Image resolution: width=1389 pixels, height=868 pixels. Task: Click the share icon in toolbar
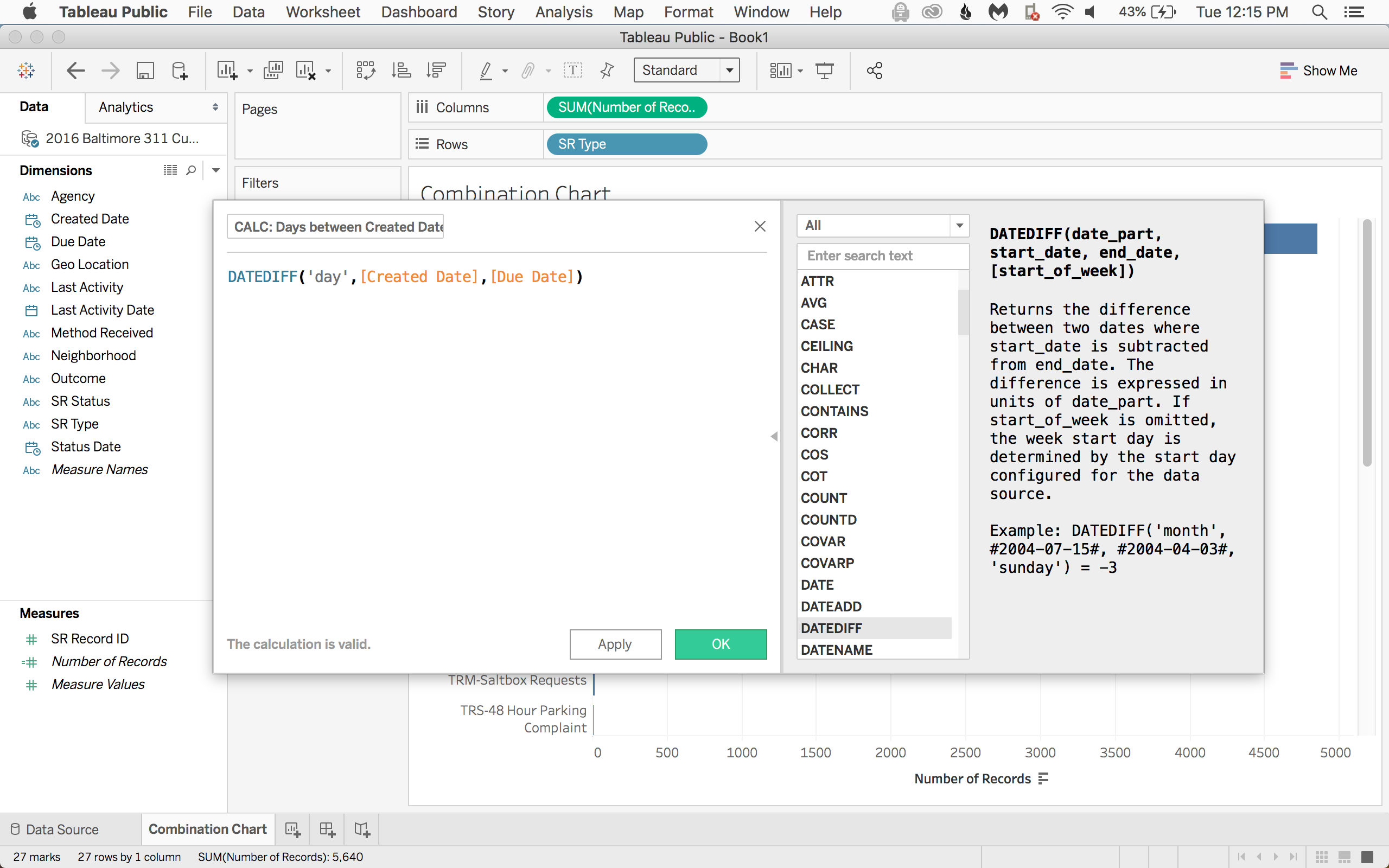pos(875,71)
